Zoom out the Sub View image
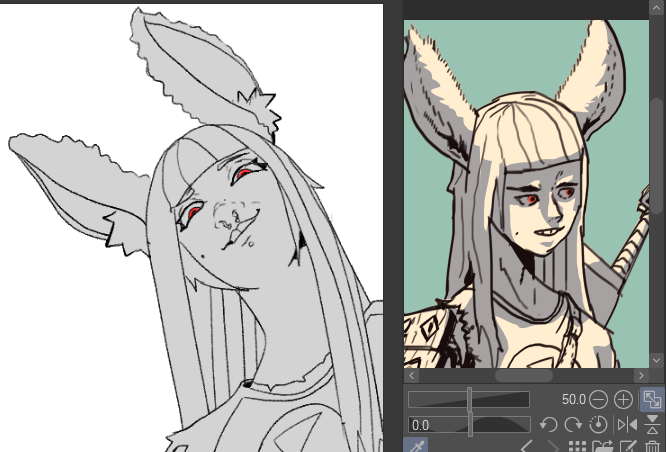Viewport: 666px width, 452px height. (599, 399)
